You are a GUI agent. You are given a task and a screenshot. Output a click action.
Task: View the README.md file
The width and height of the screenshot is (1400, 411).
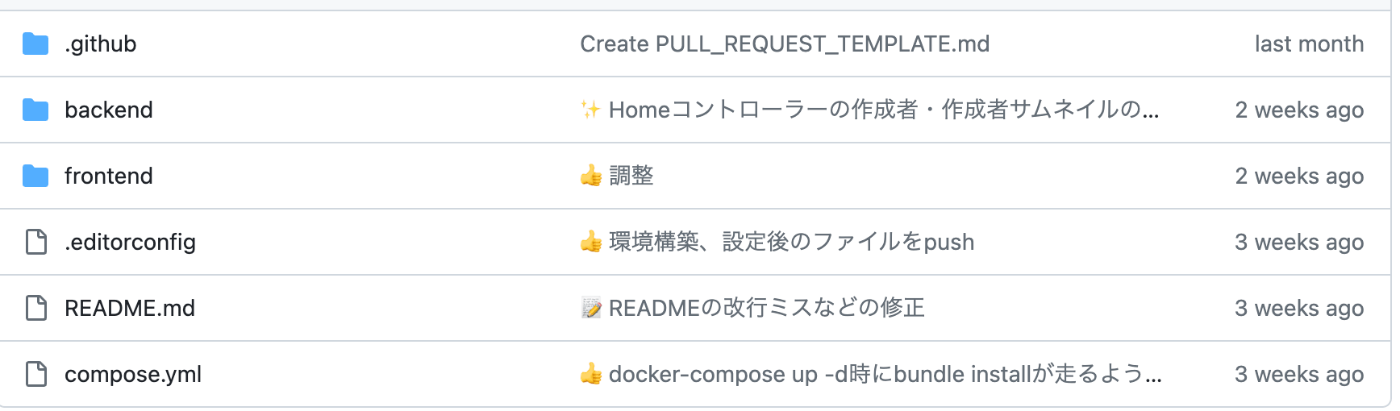pyautogui.click(x=130, y=308)
